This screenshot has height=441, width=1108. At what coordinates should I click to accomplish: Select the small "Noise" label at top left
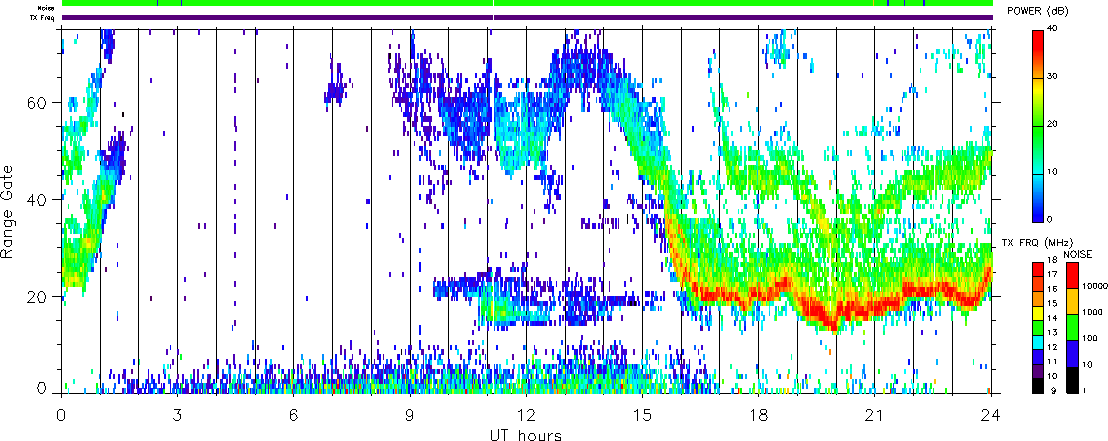[47, 8]
